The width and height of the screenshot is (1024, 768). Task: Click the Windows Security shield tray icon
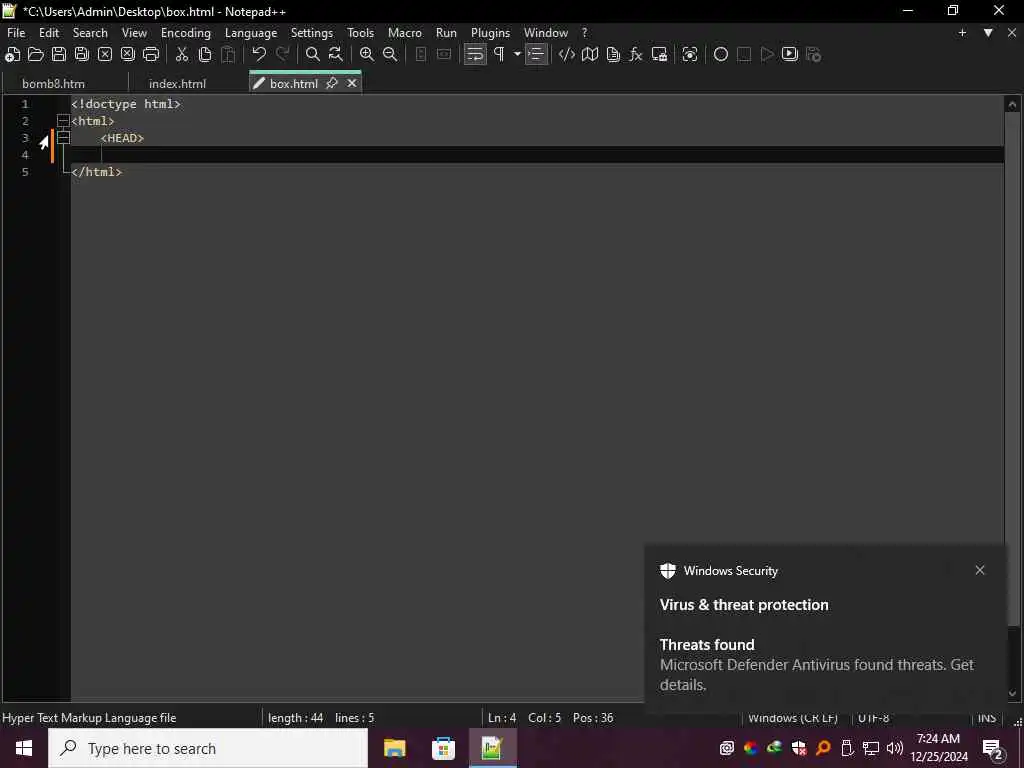tap(799, 748)
